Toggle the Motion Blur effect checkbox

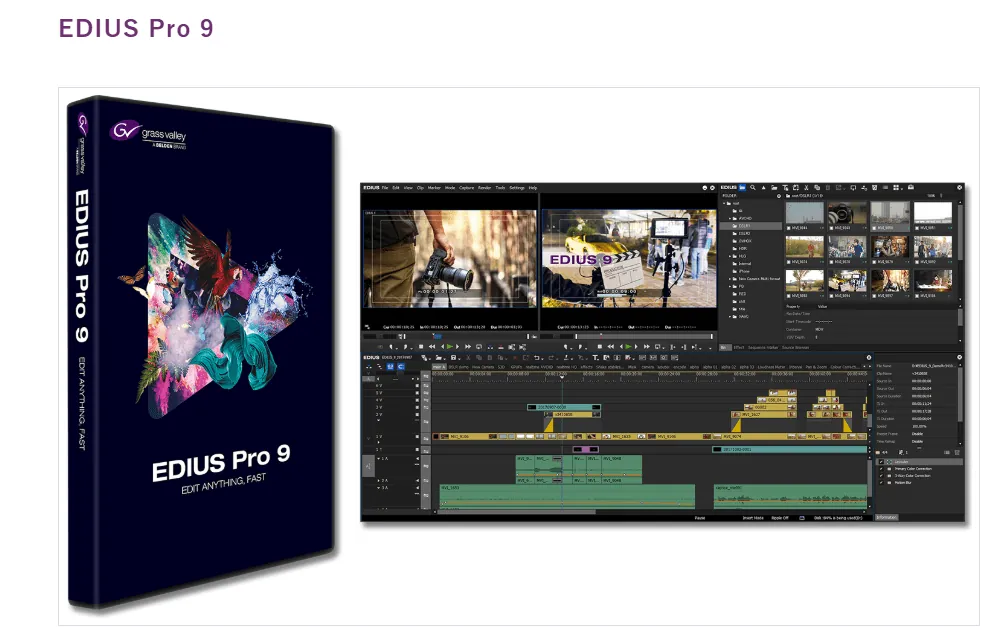(881, 483)
